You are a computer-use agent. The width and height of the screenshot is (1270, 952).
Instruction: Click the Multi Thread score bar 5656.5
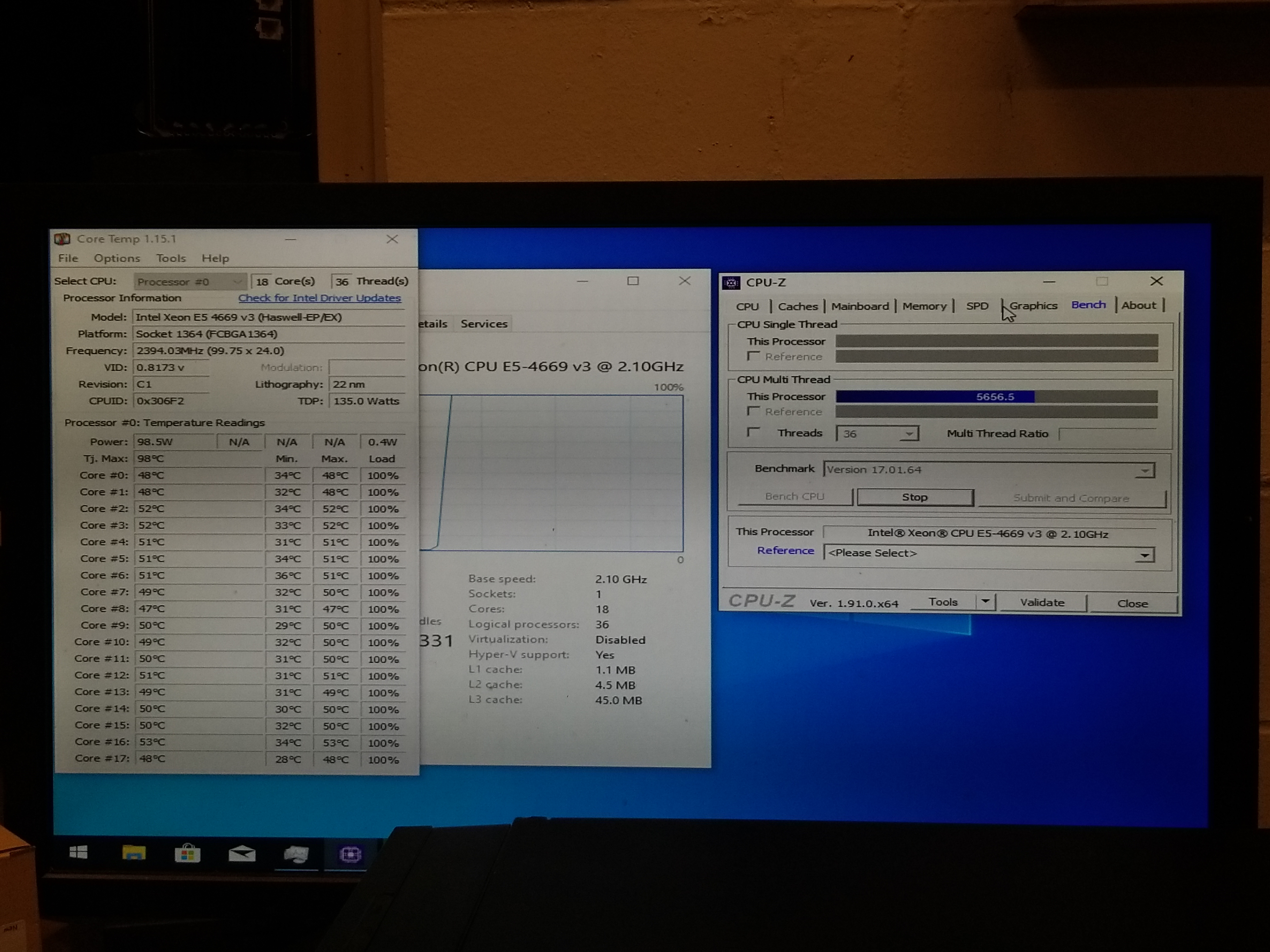click(x=996, y=397)
